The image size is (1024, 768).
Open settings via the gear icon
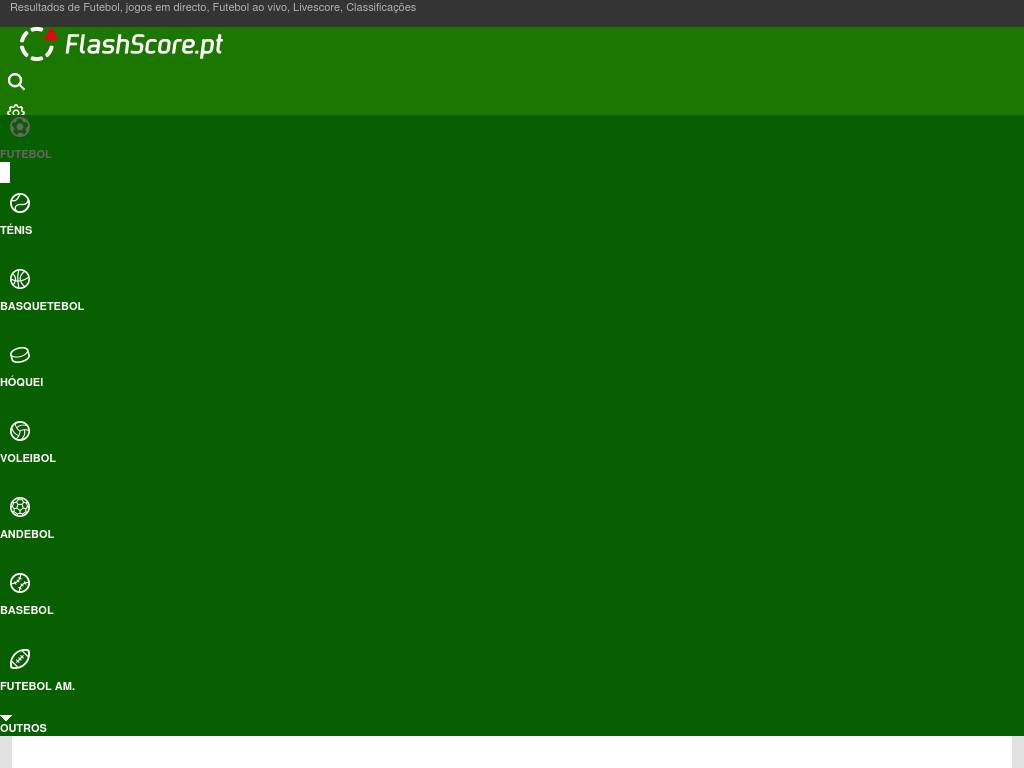click(16, 110)
